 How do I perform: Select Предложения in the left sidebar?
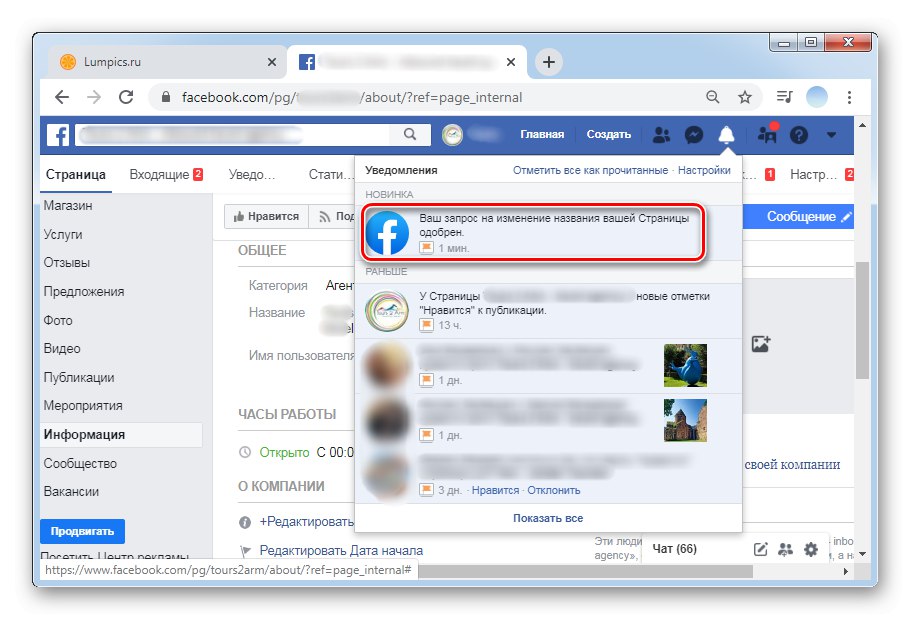[x=84, y=291]
